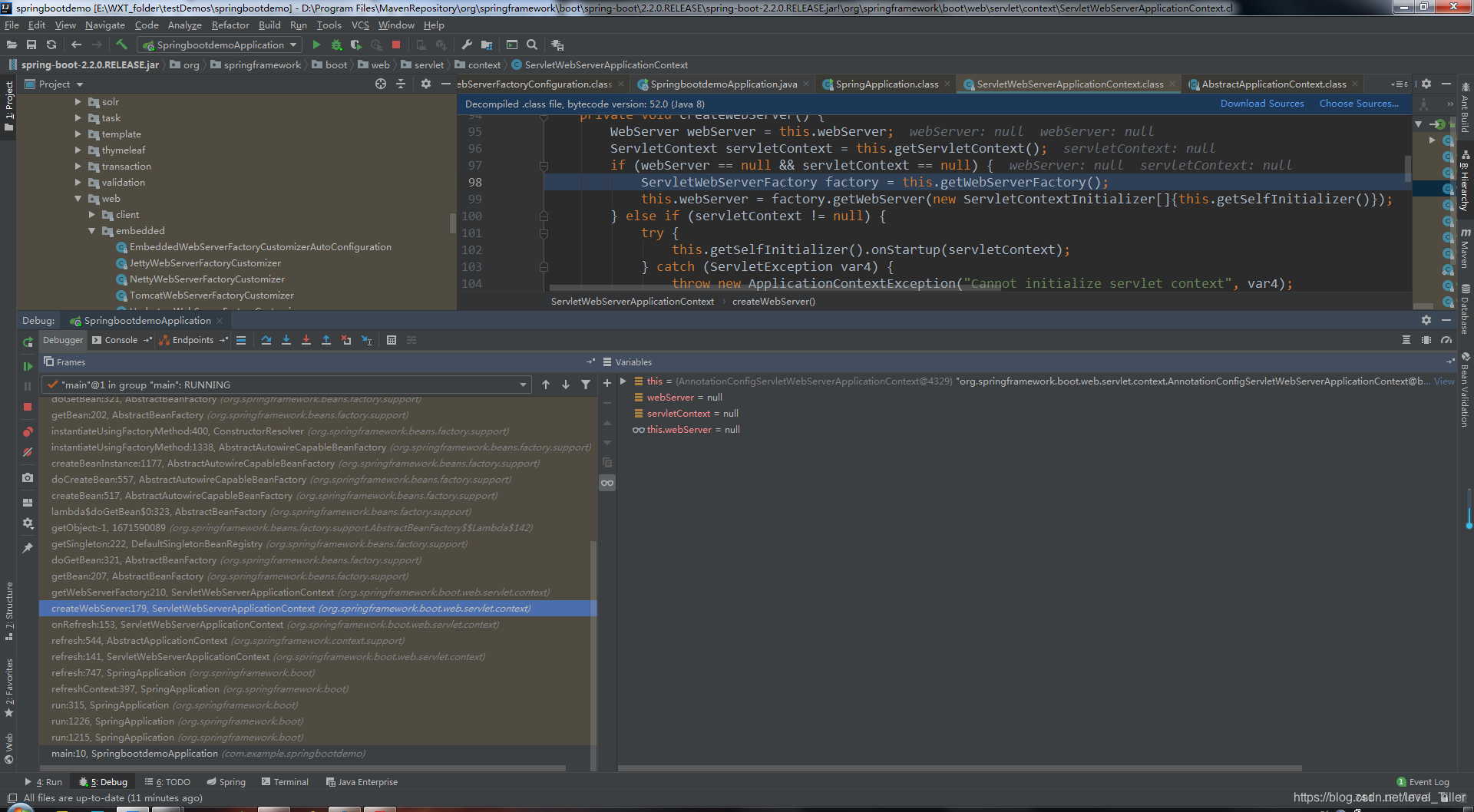Click the red Stop icon in main toolbar
The image size is (1474, 812).
(396, 45)
